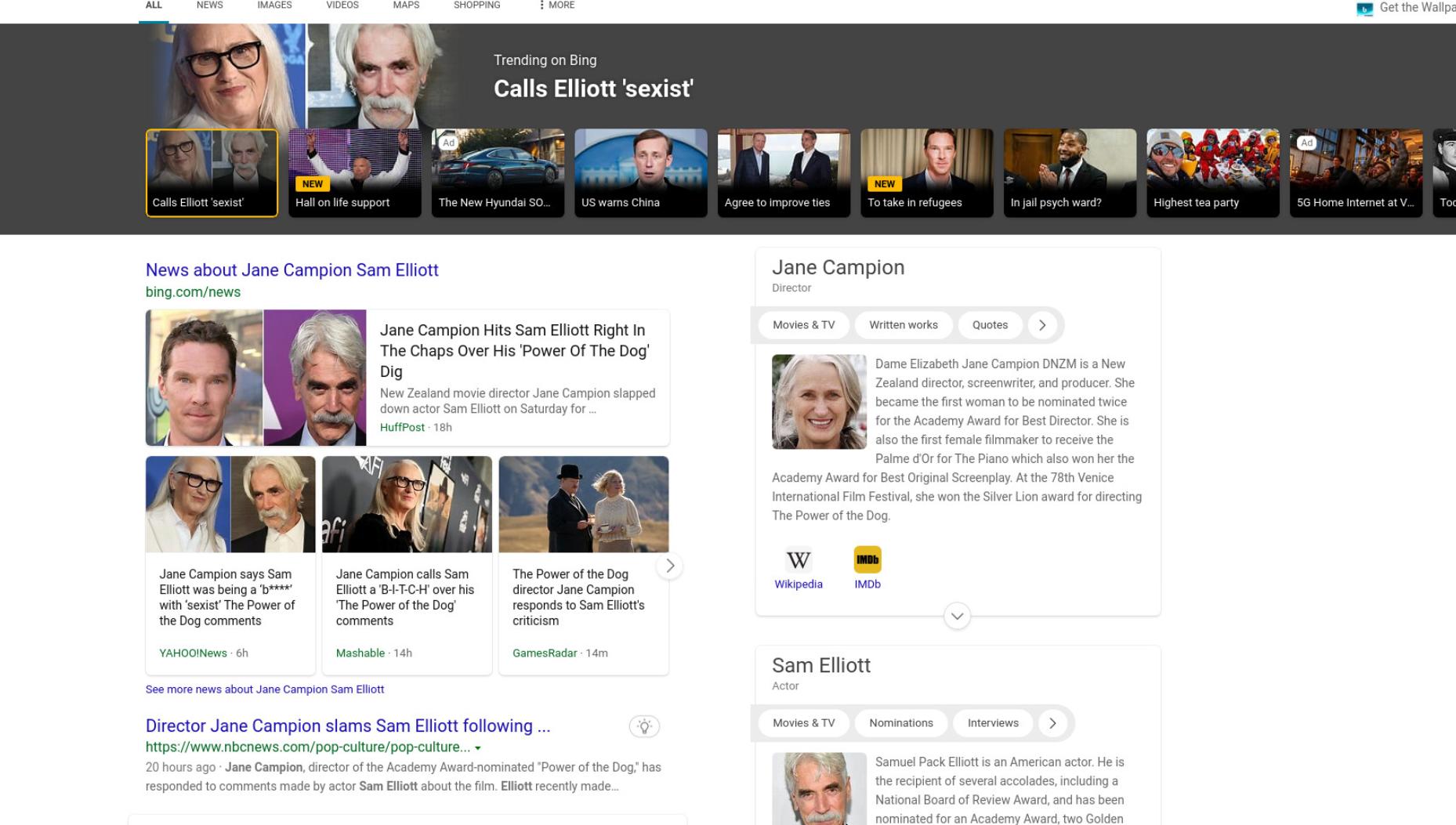
Task: Open the IMDb icon for Jane Campion
Action: [x=867, y=560]
